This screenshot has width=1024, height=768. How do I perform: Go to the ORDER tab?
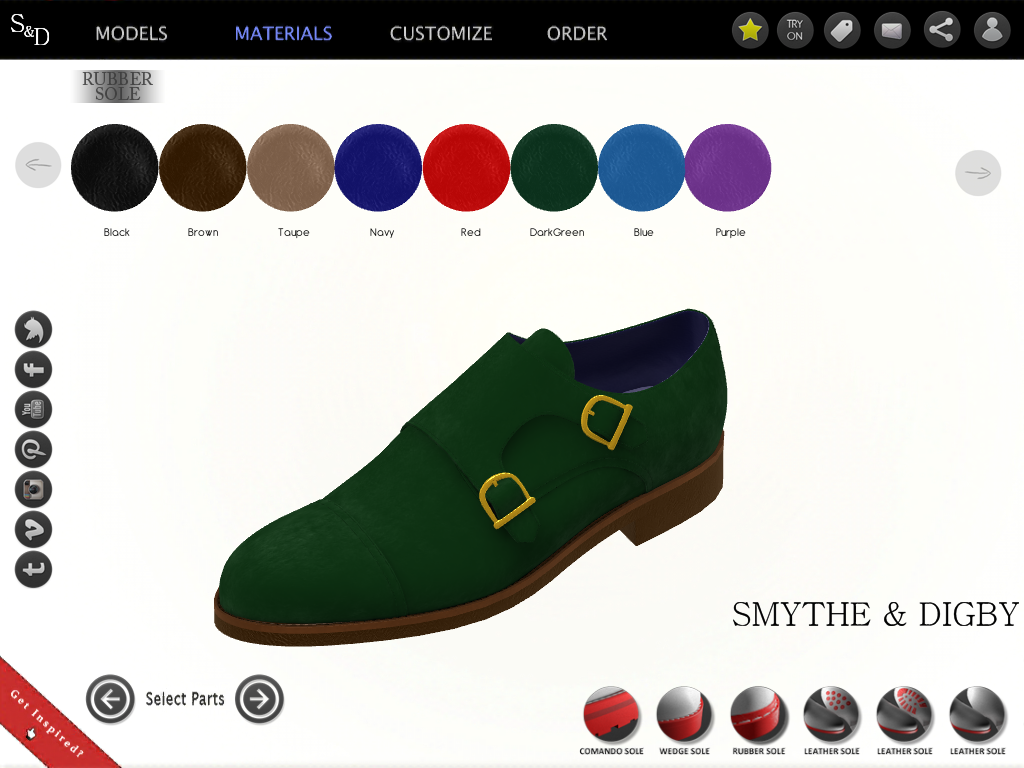point(577,33)
